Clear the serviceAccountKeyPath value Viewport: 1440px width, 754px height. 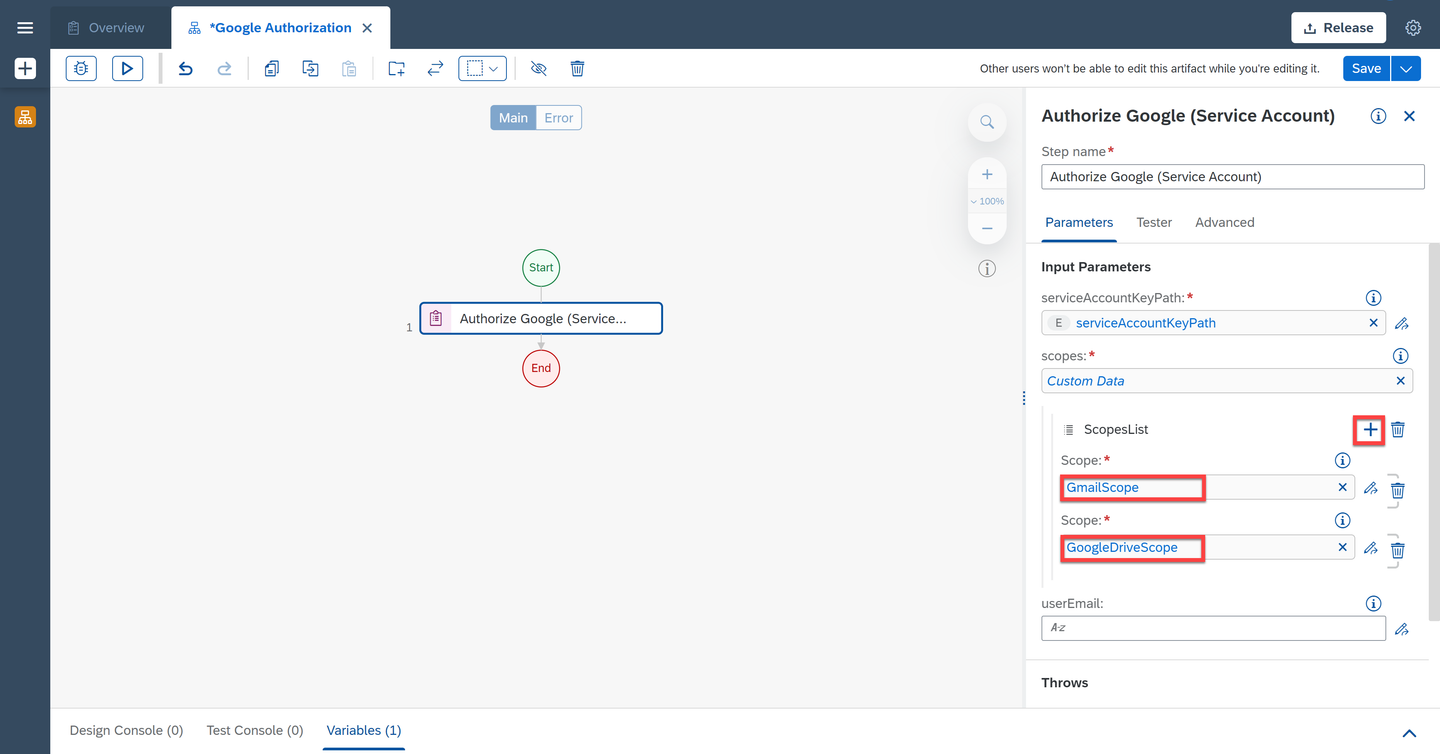click(x=1373, y=323)
